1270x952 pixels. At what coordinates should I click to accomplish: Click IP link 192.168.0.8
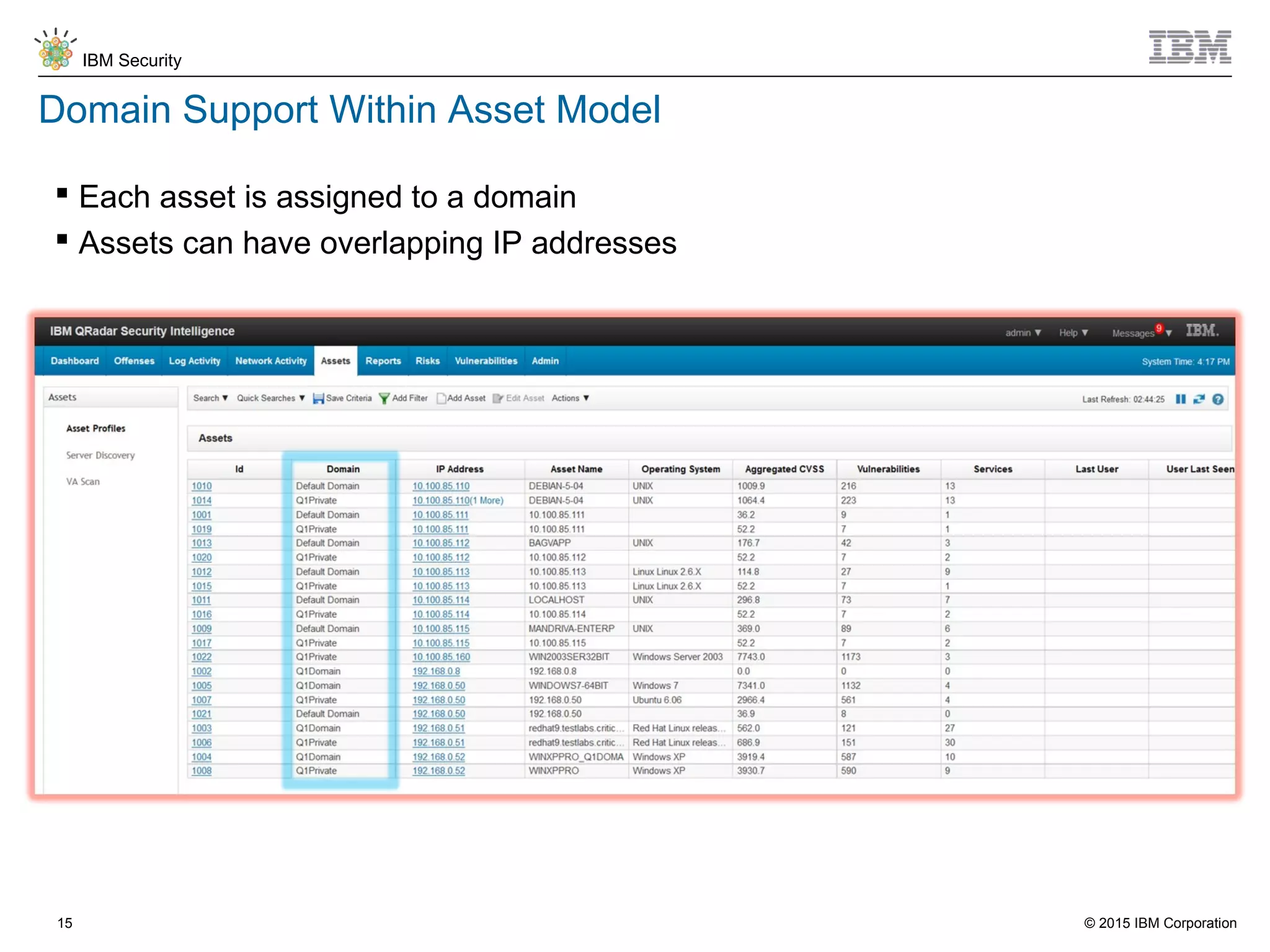436,671
